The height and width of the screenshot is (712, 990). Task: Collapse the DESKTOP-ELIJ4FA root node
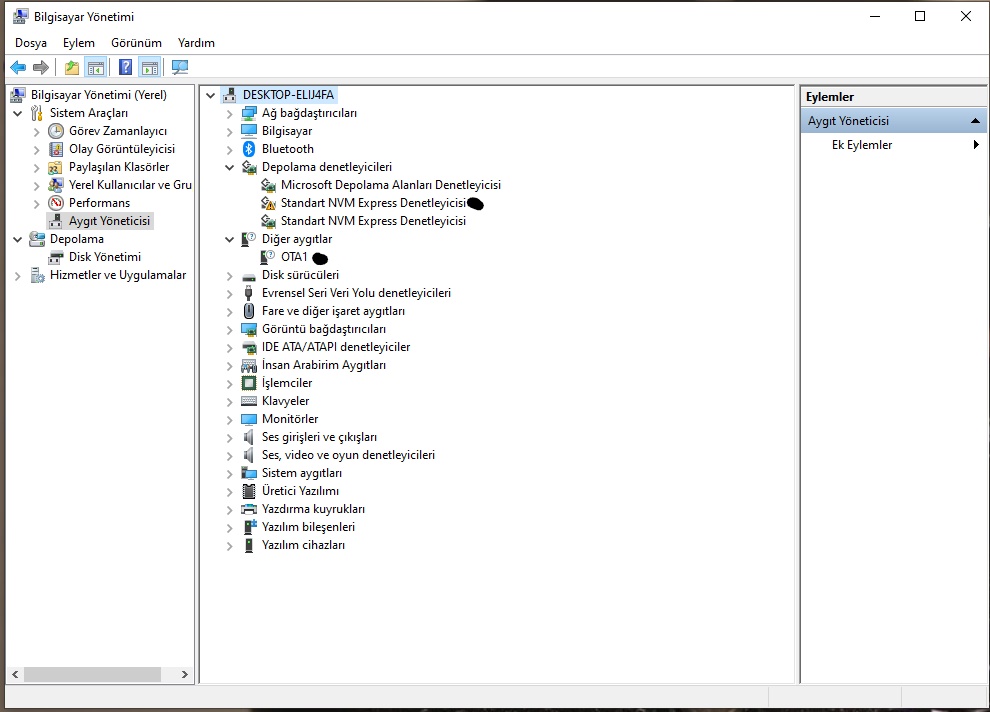[211, 95]
